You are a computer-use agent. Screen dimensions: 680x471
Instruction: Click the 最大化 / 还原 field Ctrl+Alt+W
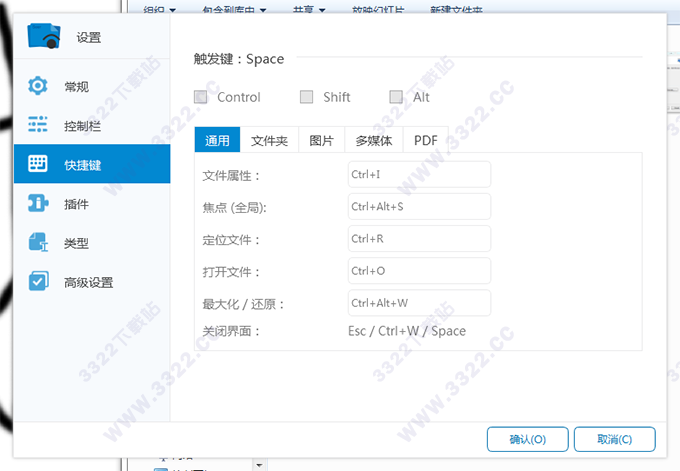419,303
